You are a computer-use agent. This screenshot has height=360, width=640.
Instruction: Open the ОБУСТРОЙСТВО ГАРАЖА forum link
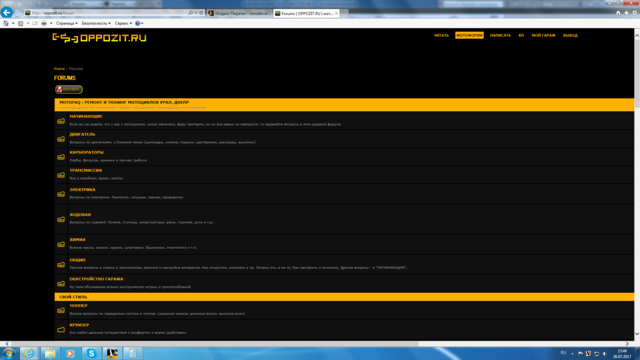pyautogui.click(x=96, y=279)
